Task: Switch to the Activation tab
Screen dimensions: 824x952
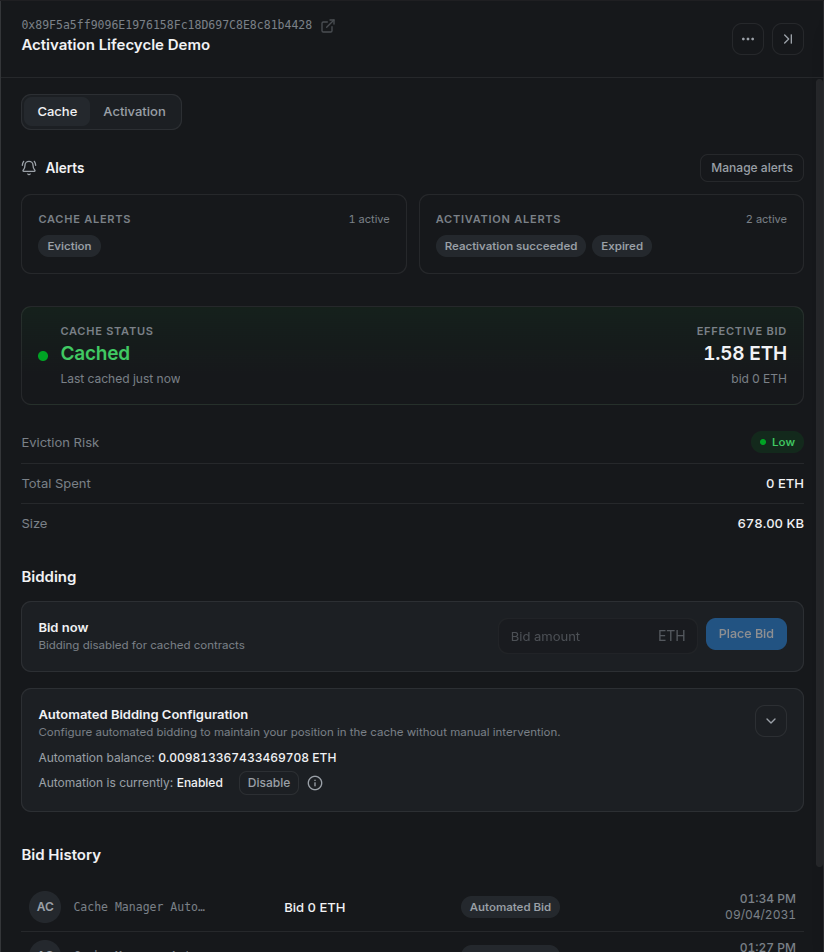Action: [134, 112]
